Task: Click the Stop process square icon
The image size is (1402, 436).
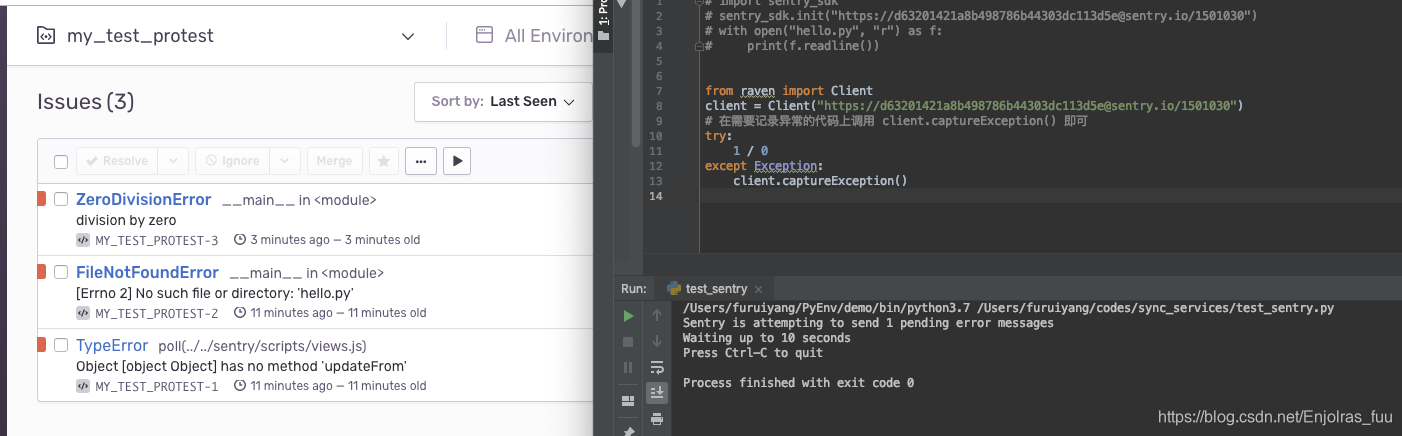Action: coord(629,342)
